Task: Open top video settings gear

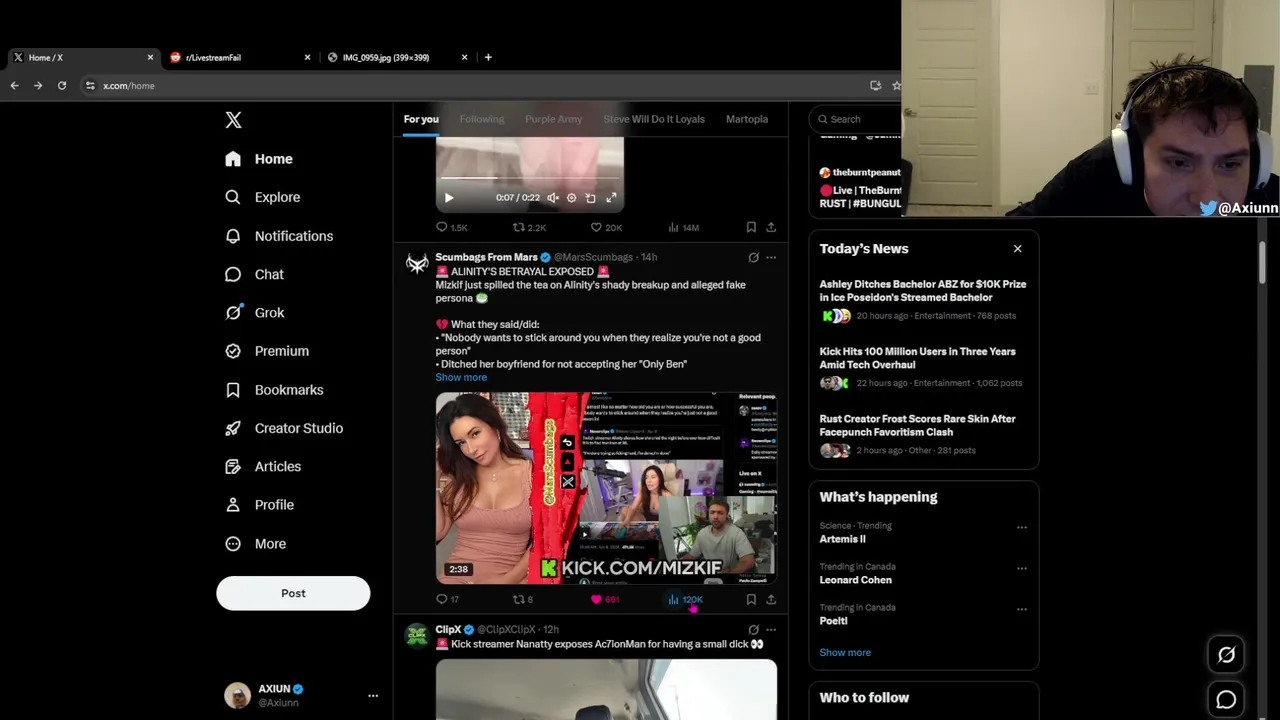Action: coord(572,198)
